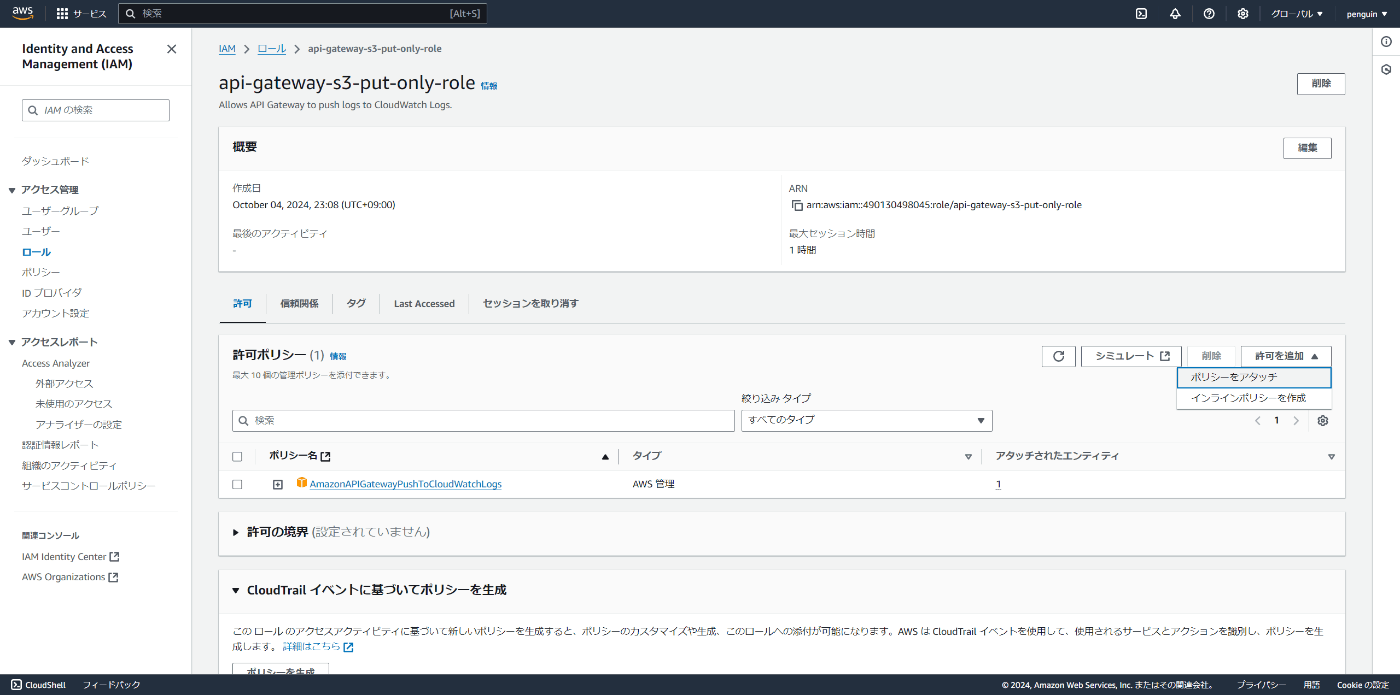This screenshot has height=695, width=1400.
Task: Open IAM Identity Center external link
Action: [x=70, y=557]
